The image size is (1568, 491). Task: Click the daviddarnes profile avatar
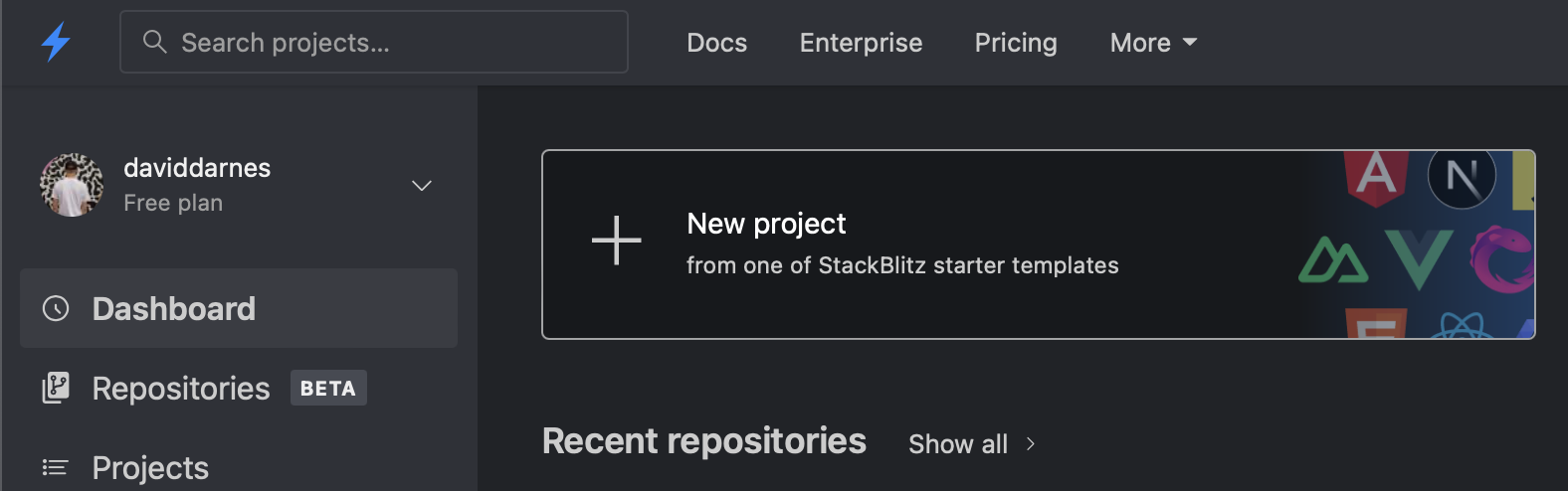point(72,185)
